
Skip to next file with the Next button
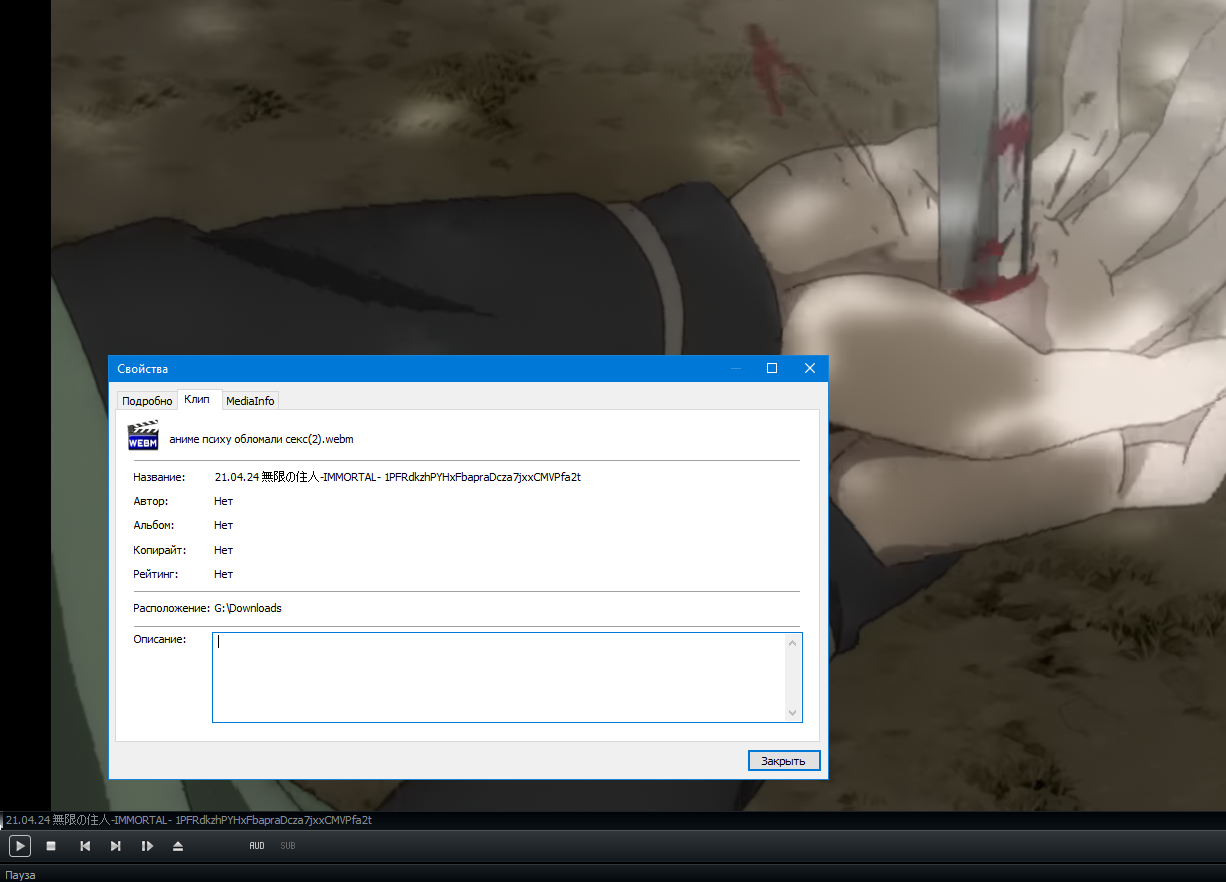pos(116,846)
